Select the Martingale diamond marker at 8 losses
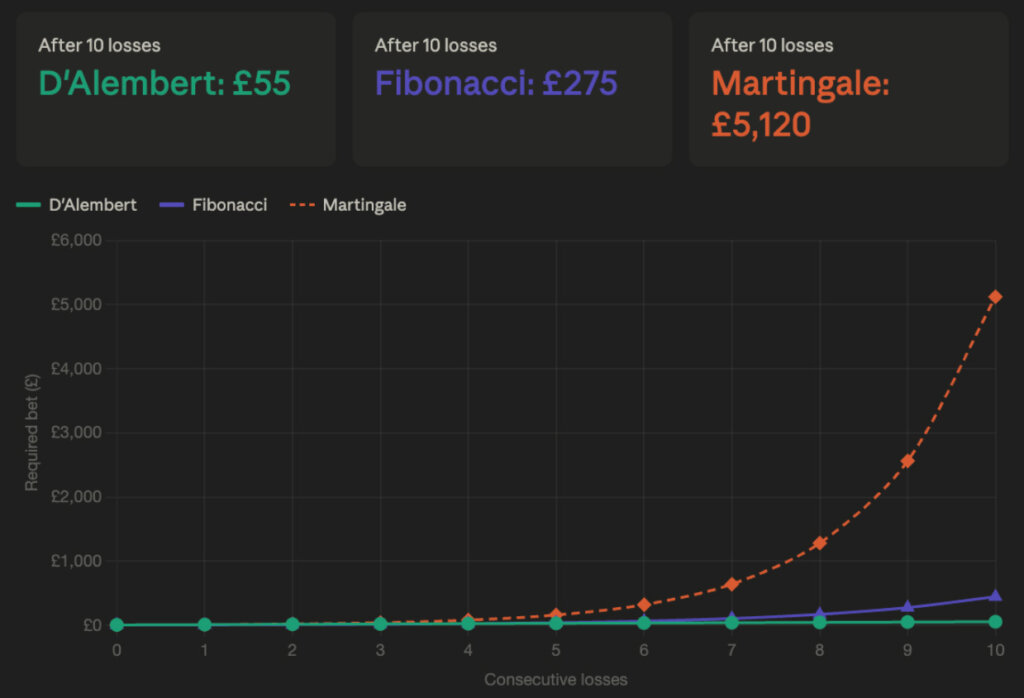Screen dimensions: 1024x698 819,543
